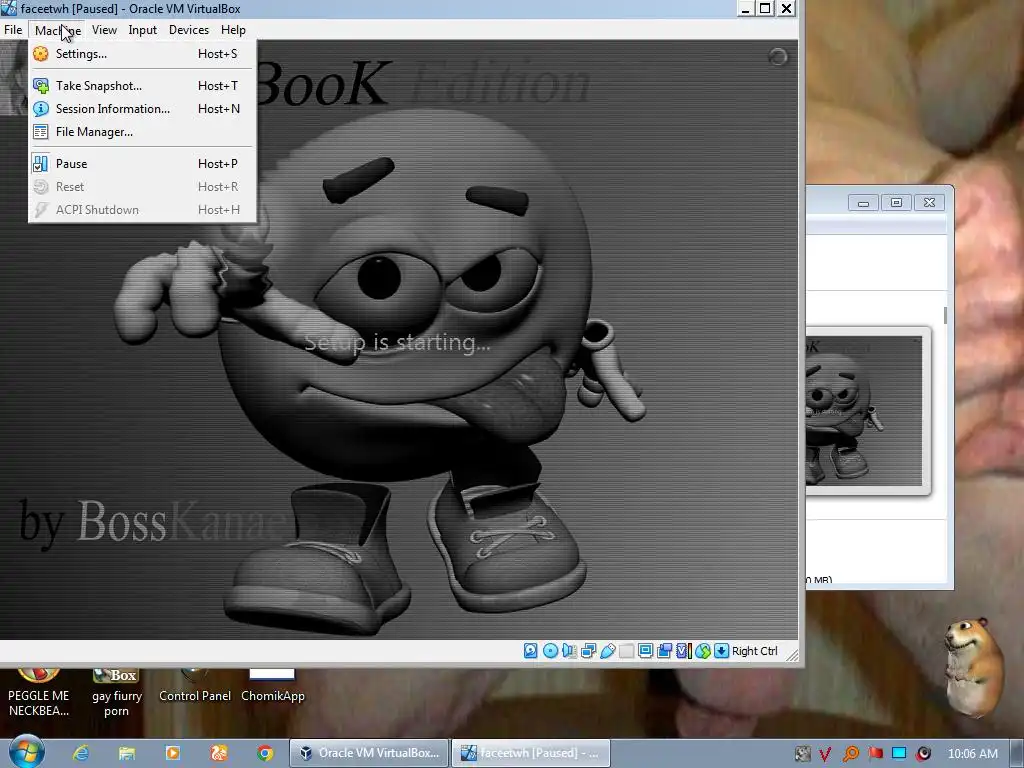Click the greyed-out ACPI Shutdown entry

coord(142,209)
